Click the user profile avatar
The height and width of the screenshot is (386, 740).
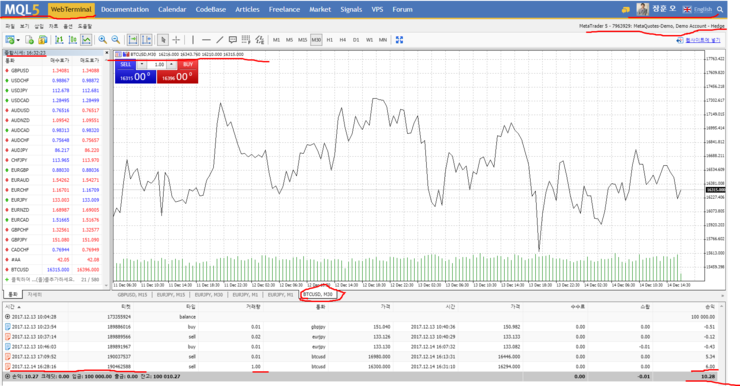[x=642, y=9]
